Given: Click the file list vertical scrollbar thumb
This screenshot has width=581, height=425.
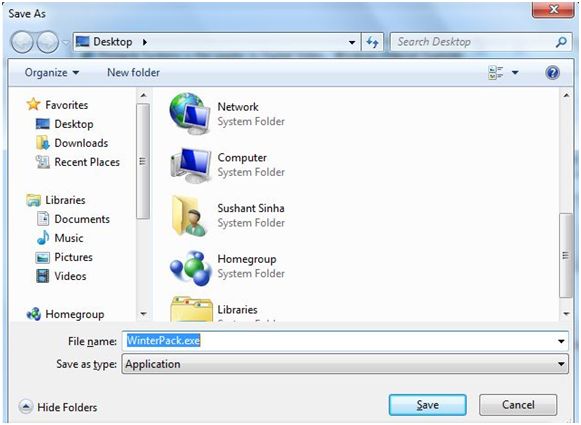Looking at the screenshot, I should [565, 255].
